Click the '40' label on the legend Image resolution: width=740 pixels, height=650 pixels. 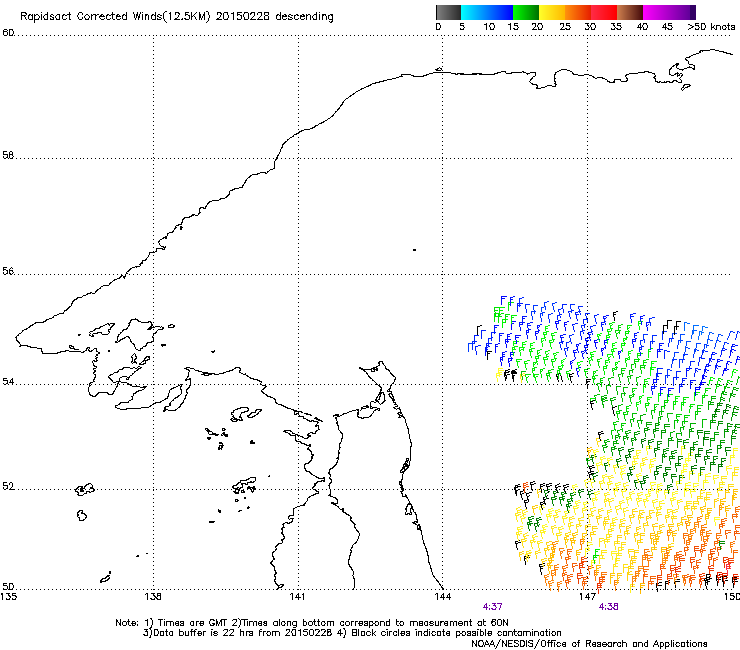642,27
